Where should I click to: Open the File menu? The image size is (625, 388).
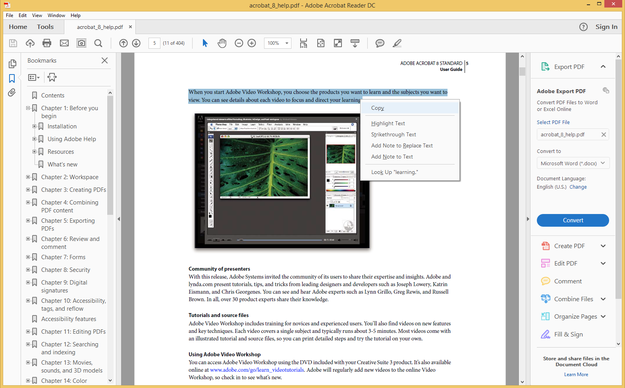(x=10, y=15)
